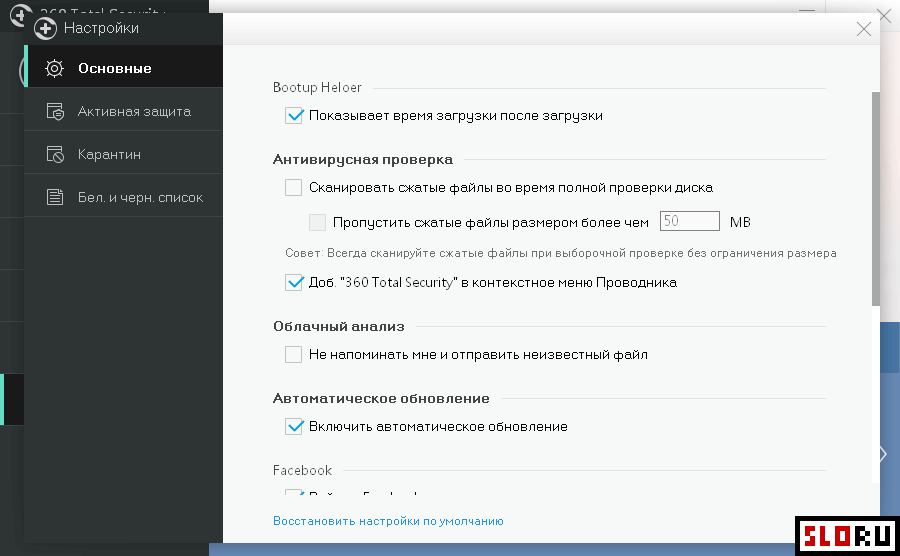Uncheck the Проводника context menu option
The image size is (900, 556).
pyautogui.click(x=294, y=282)
